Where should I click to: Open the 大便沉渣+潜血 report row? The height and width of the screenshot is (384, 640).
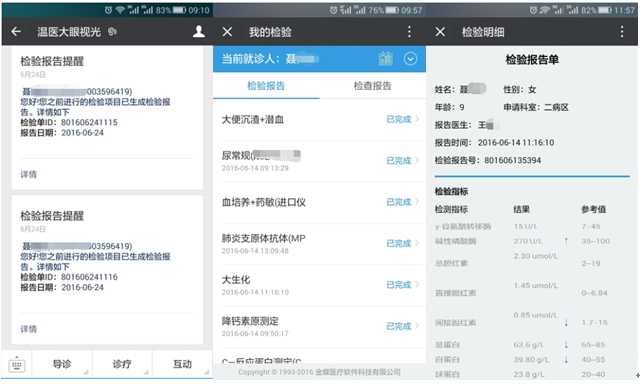point(320,120)
